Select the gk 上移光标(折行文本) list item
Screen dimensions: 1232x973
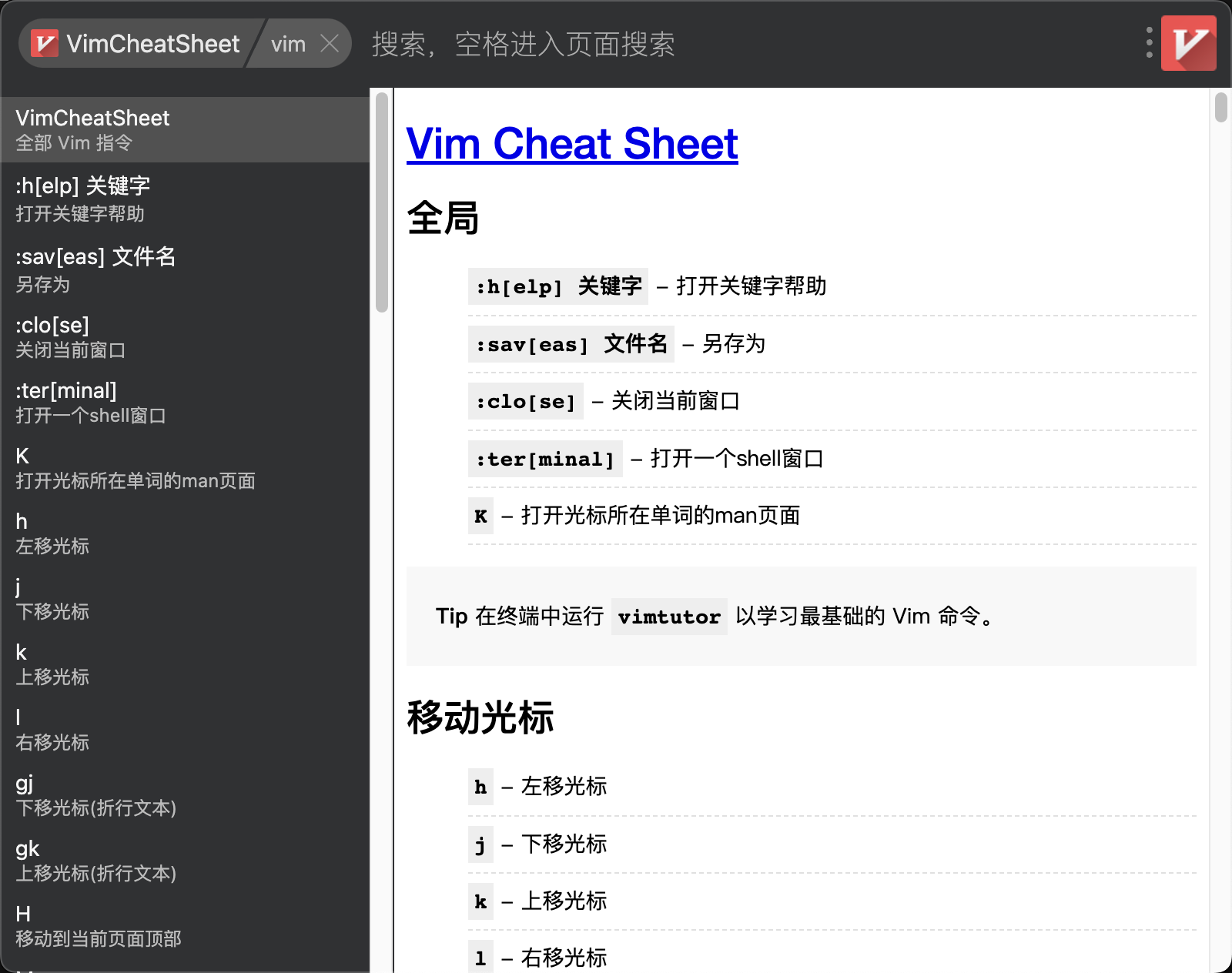click(x=185, y=860)
